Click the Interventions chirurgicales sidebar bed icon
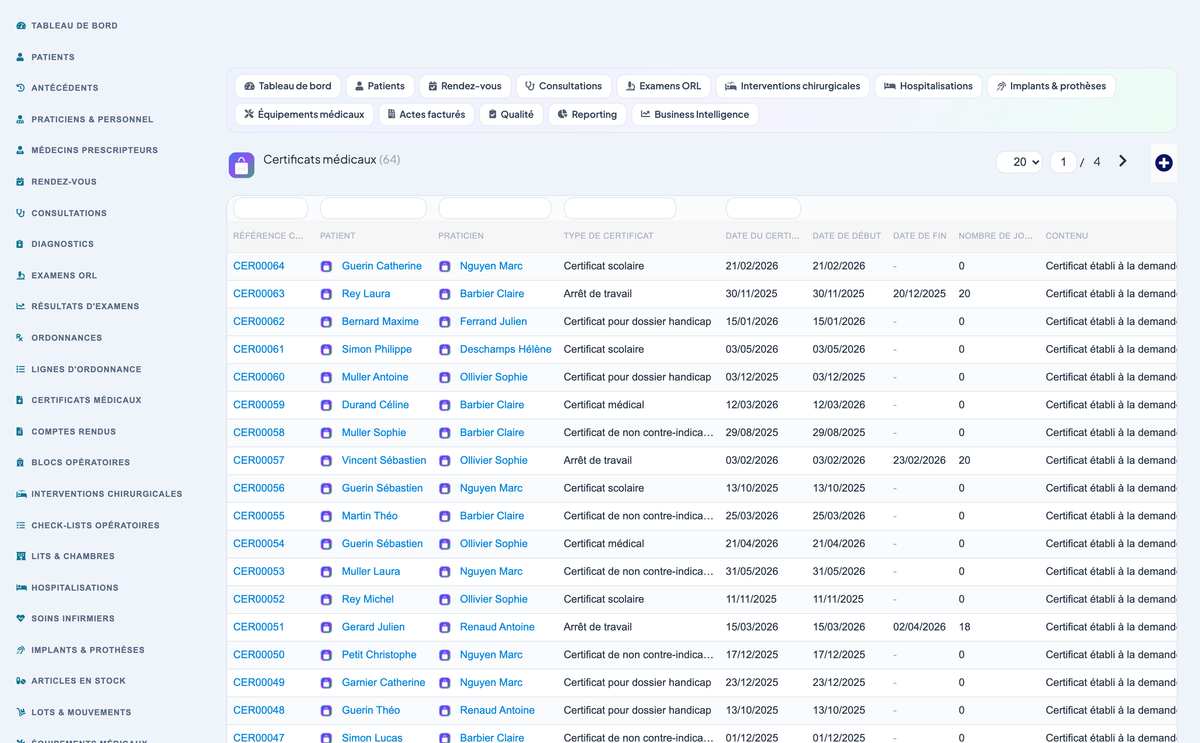The width and height of the screenshot is (1200, 743). [21, 494]
